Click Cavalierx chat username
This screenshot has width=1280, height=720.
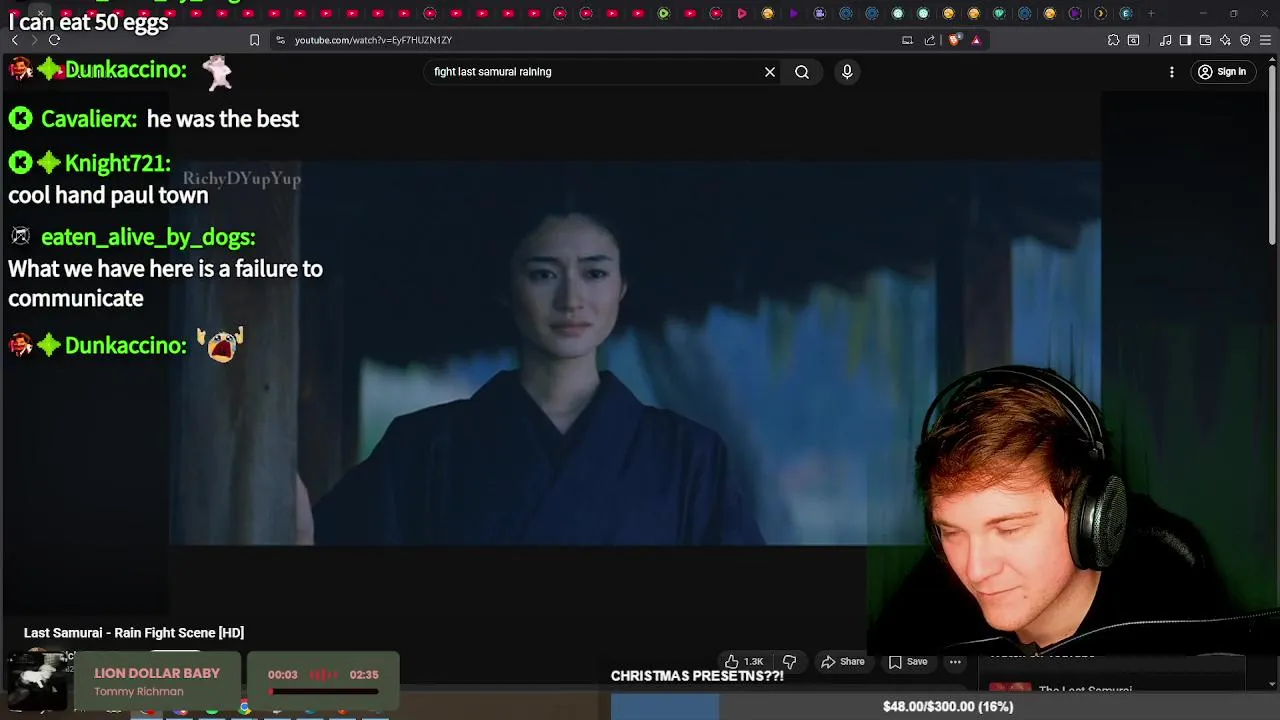point(89,119)
